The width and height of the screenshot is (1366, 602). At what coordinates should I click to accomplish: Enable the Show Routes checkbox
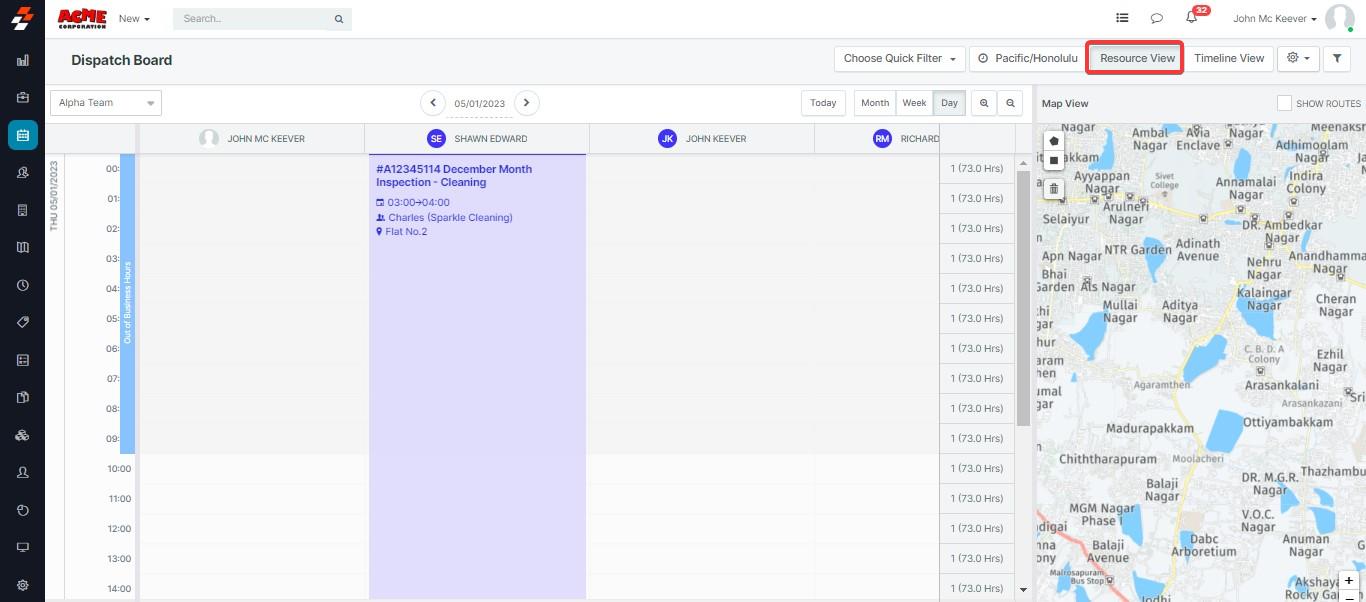pyautogui.click(x=1284, y=103)
